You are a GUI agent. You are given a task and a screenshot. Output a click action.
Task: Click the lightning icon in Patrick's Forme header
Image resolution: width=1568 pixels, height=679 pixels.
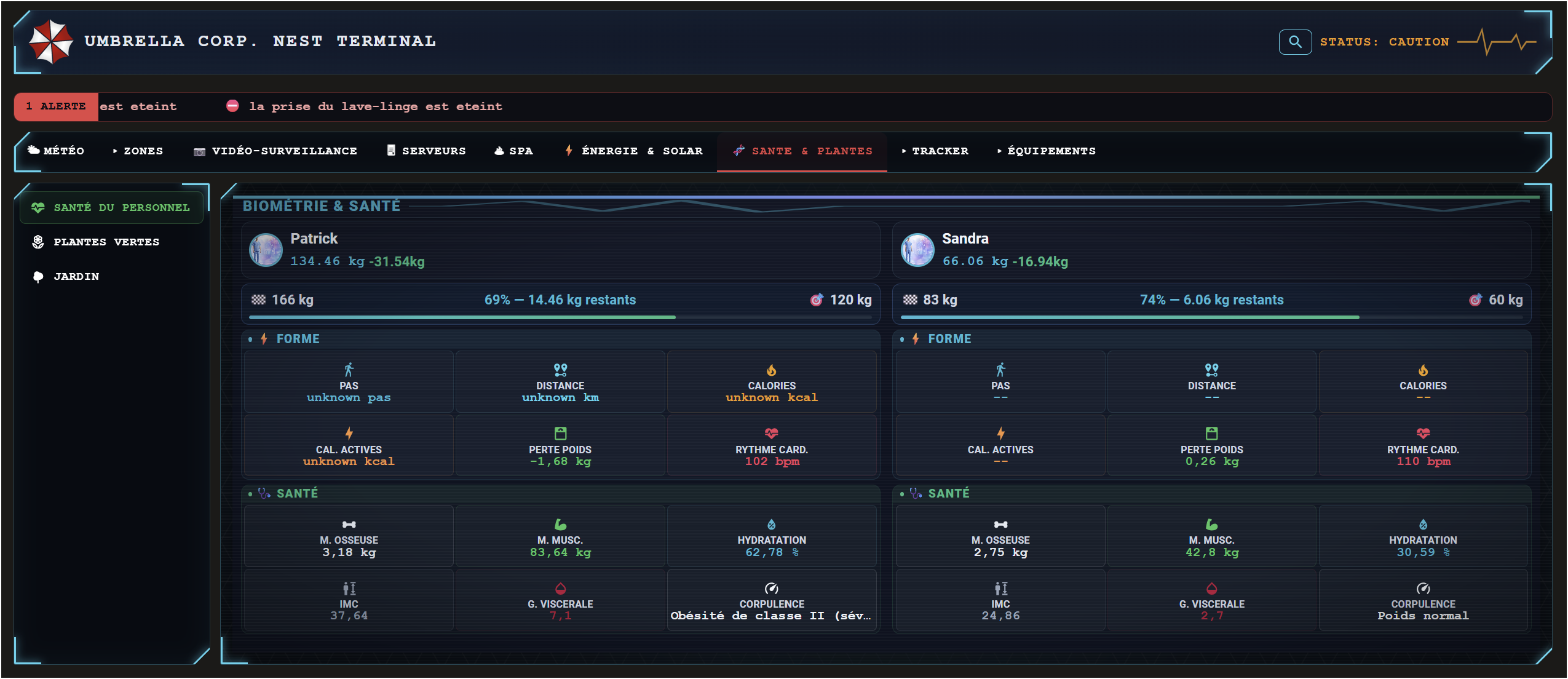(x=264, y=339)
